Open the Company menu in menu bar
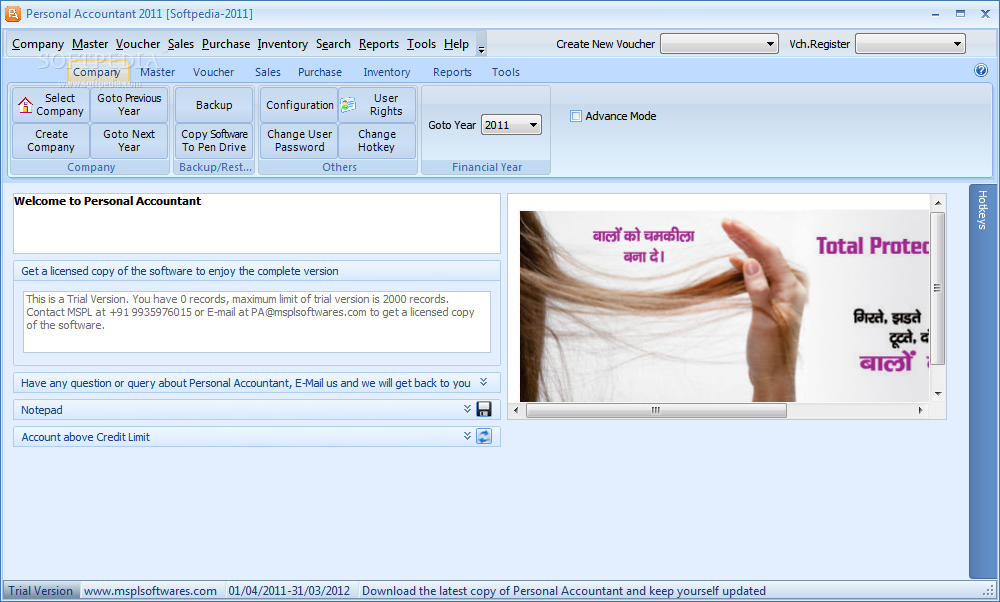This screenshot has width=1000, height=602. click(38, 44)
